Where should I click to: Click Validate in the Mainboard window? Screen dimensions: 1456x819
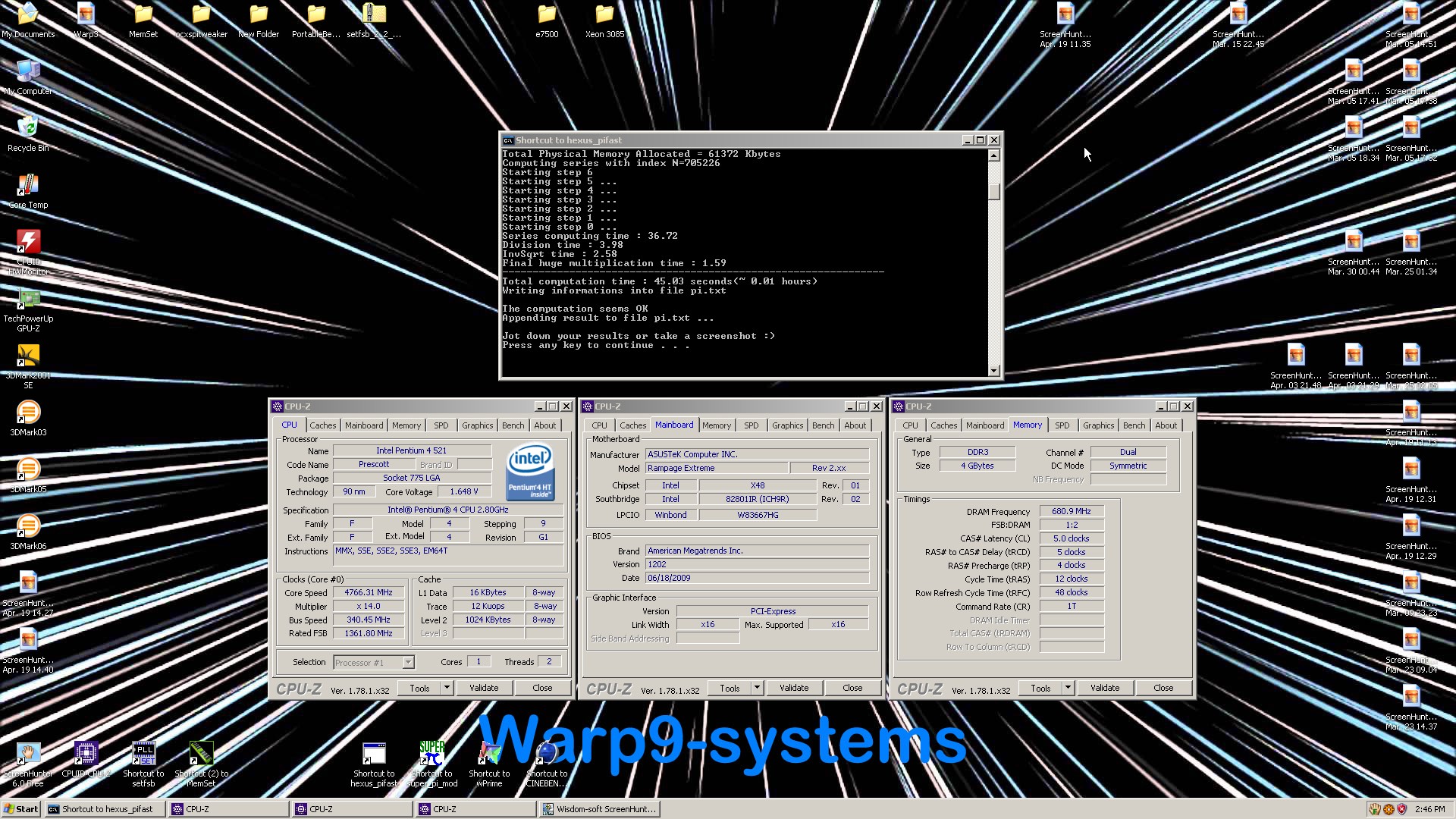[794, 688]
